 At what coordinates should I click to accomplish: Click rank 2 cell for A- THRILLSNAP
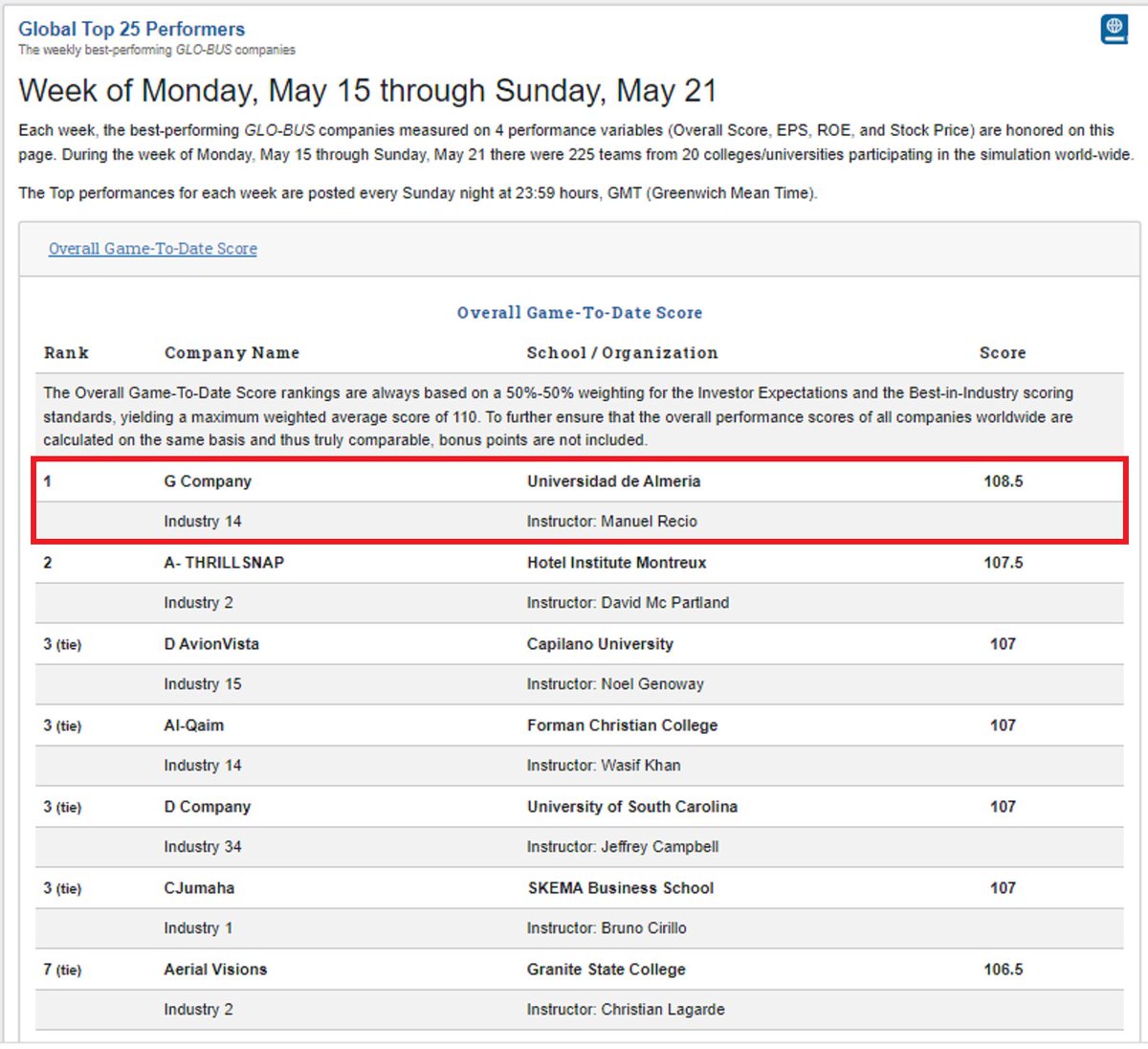[48, 563]
